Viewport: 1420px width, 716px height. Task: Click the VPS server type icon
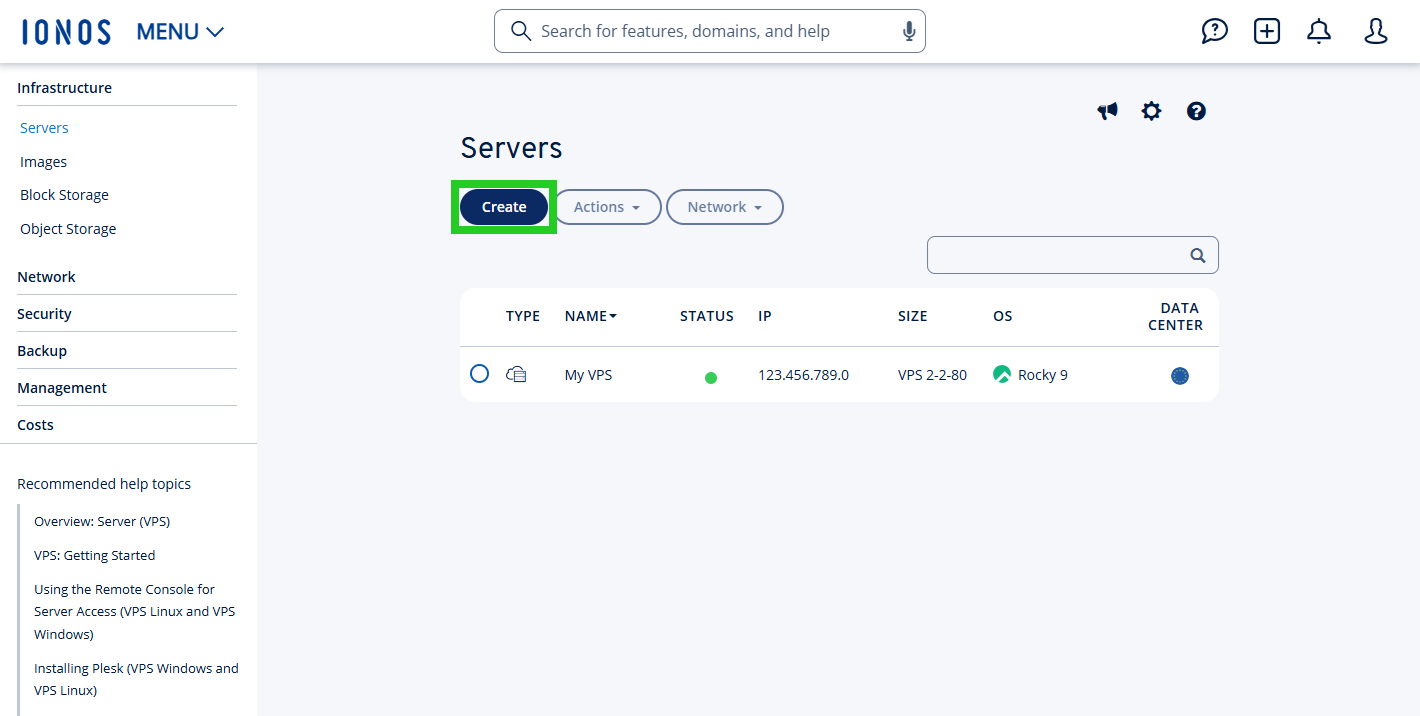pos(516,375)
